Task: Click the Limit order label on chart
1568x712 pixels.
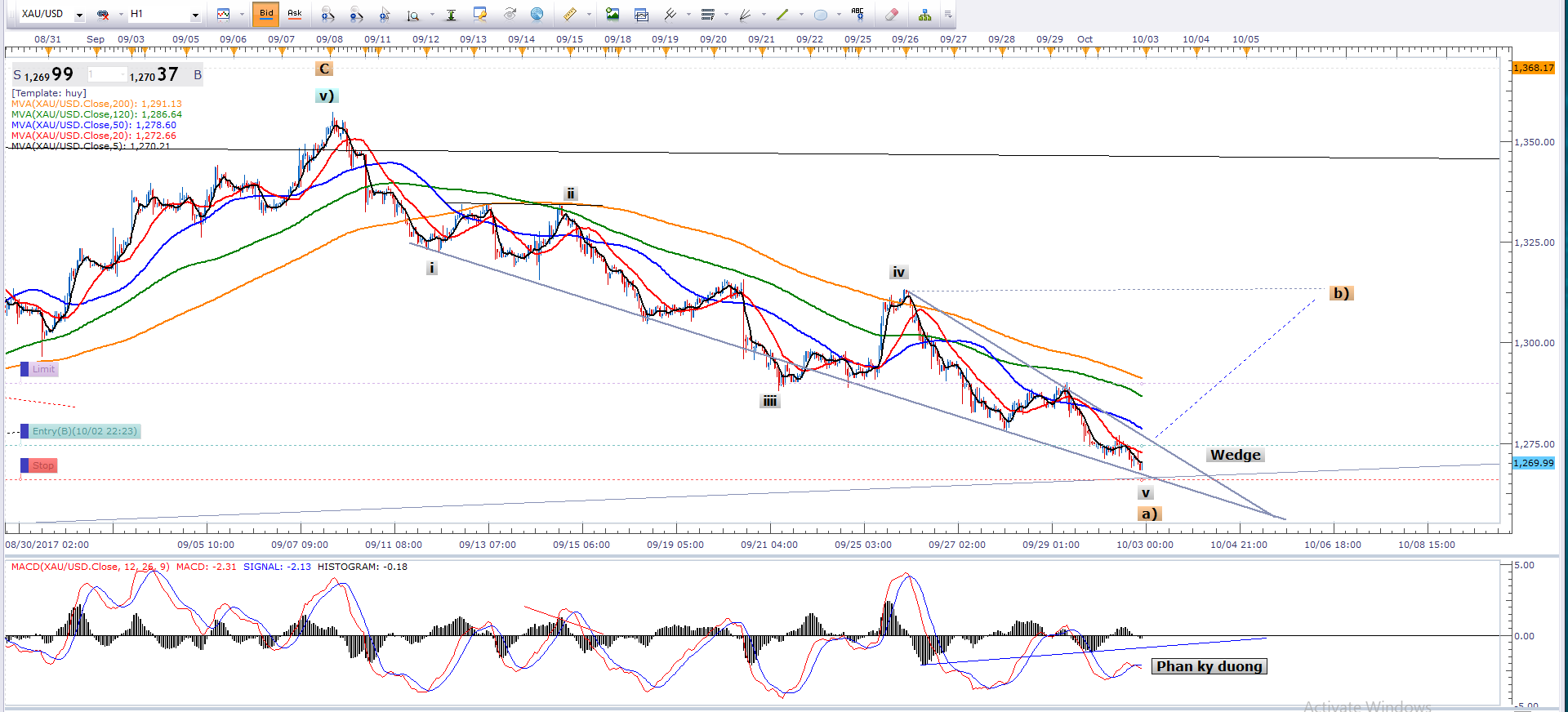Action: click(43, 369)
